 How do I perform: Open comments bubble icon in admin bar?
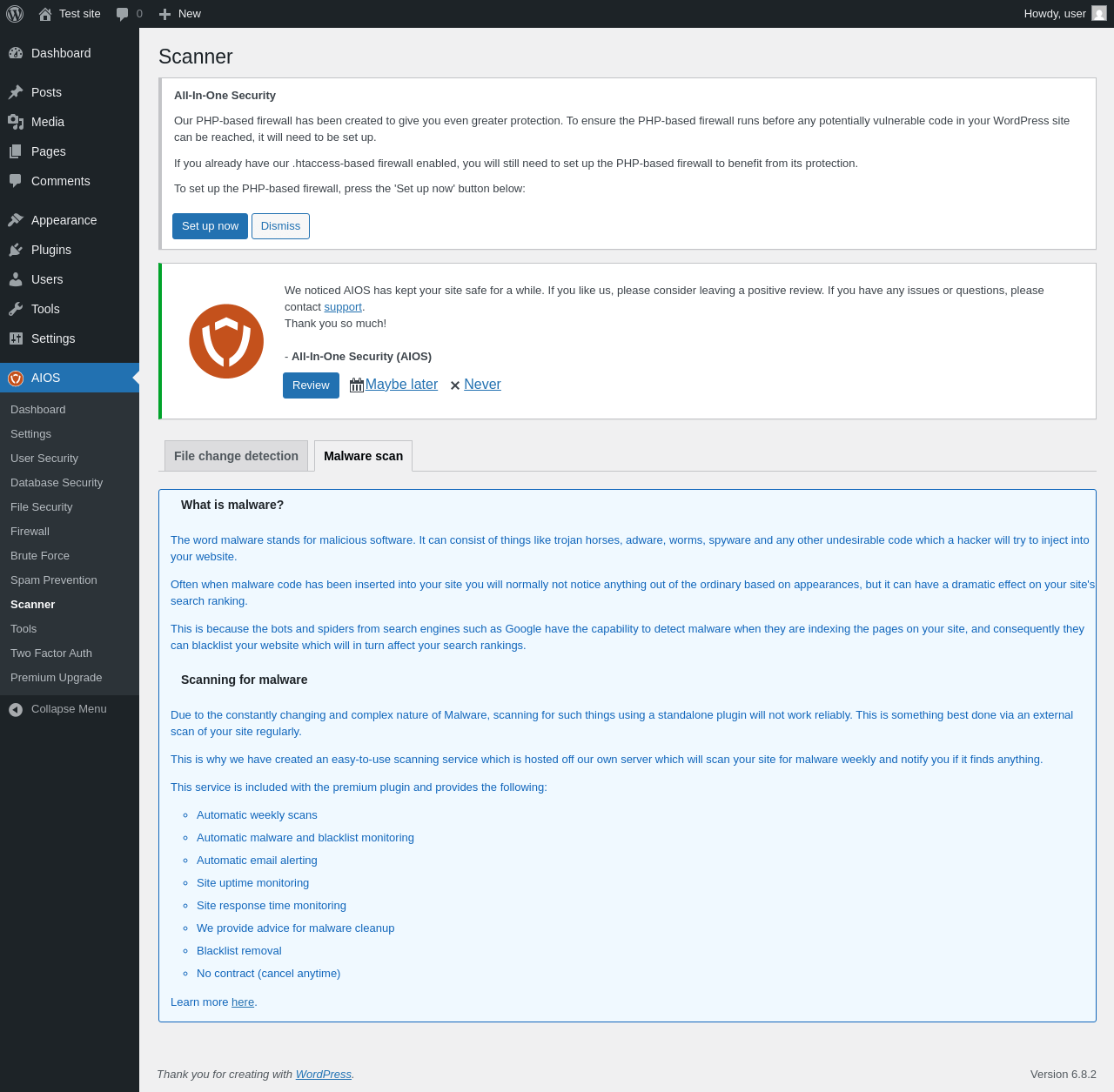click(x=123, y=14)
